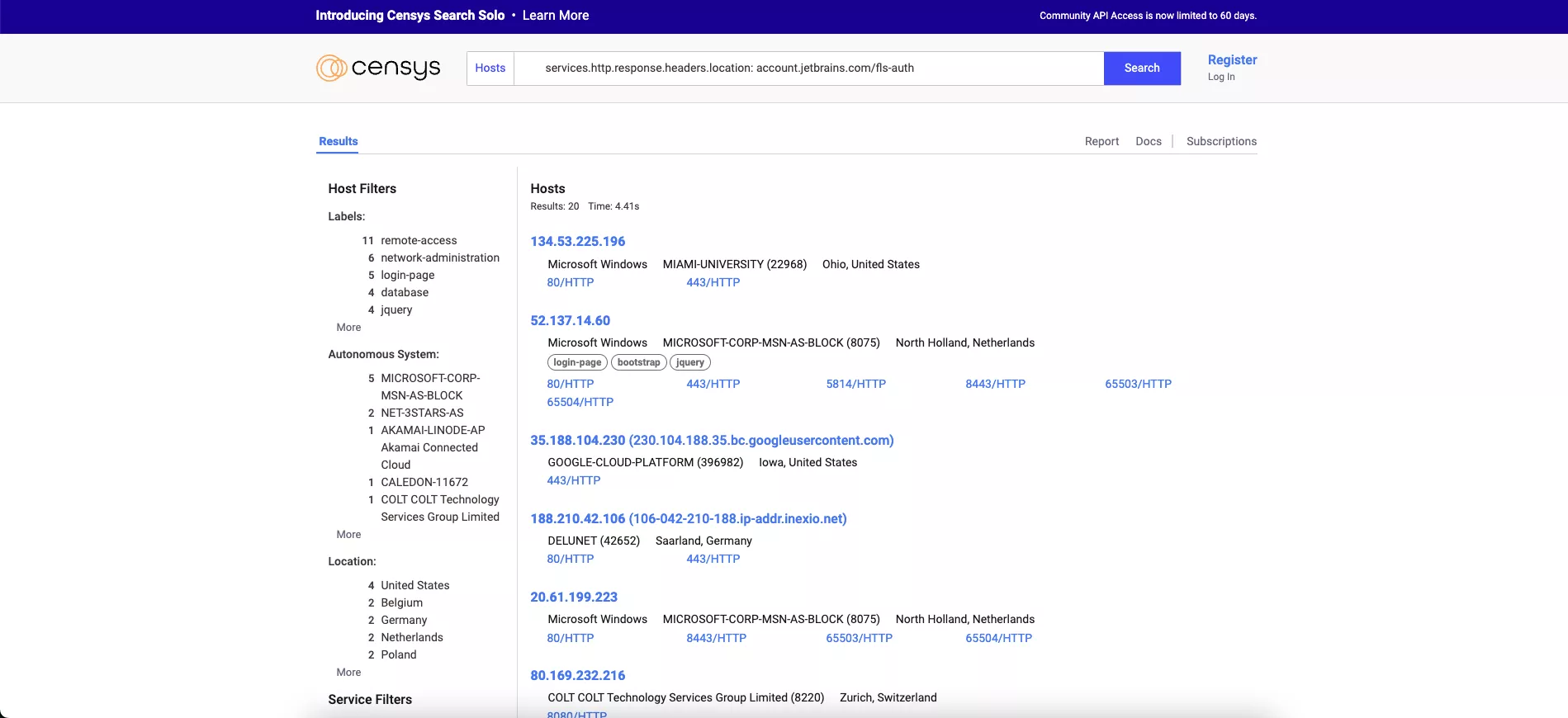Open host 134.53.225.196 details
The width and height of the screenshot is (1568, 718).
[577, 241]
